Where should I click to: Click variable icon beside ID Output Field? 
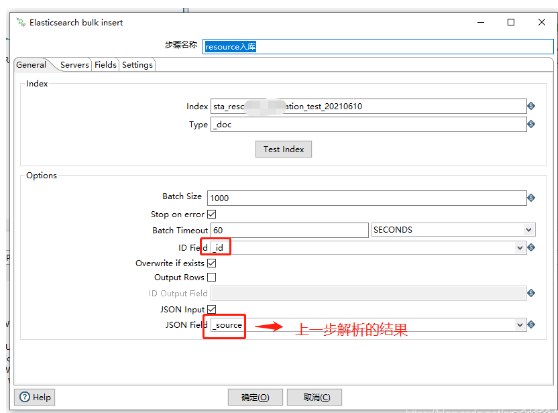click(531, 293)
